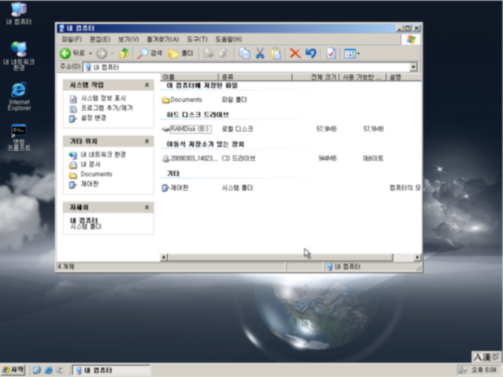Select the RAMDisk (B:) drive
Image resolution: width=503 pixels, height=377 pixels.
click(x=190, y=129)
